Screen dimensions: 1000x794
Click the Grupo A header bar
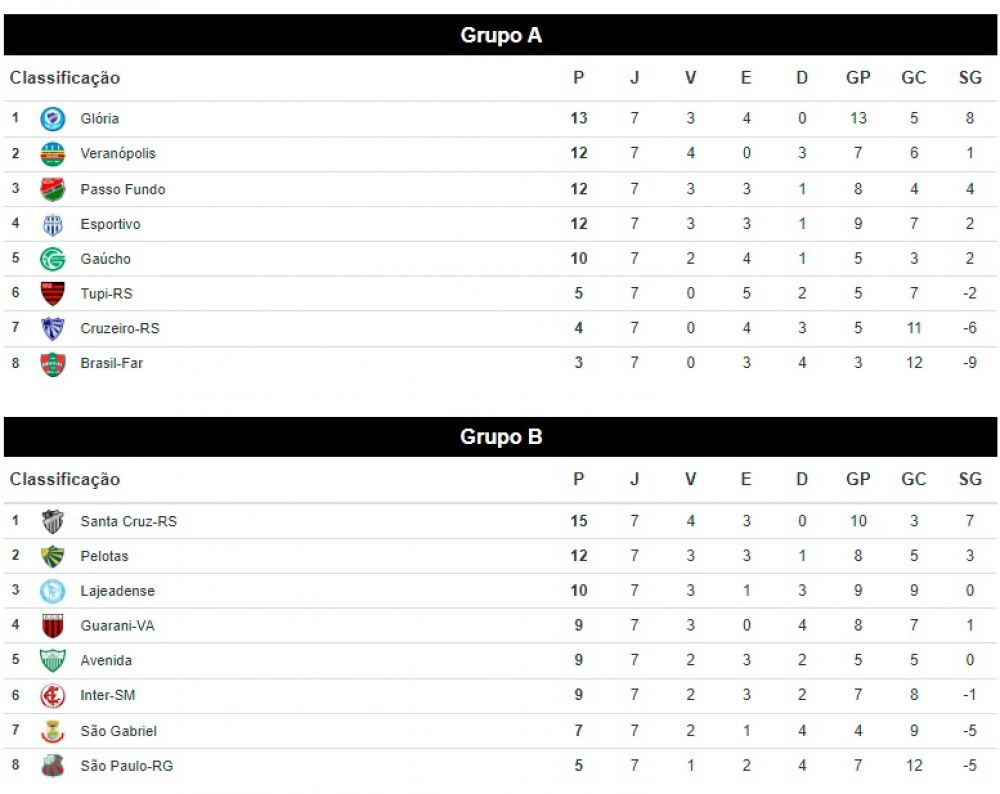click(501, 35)
